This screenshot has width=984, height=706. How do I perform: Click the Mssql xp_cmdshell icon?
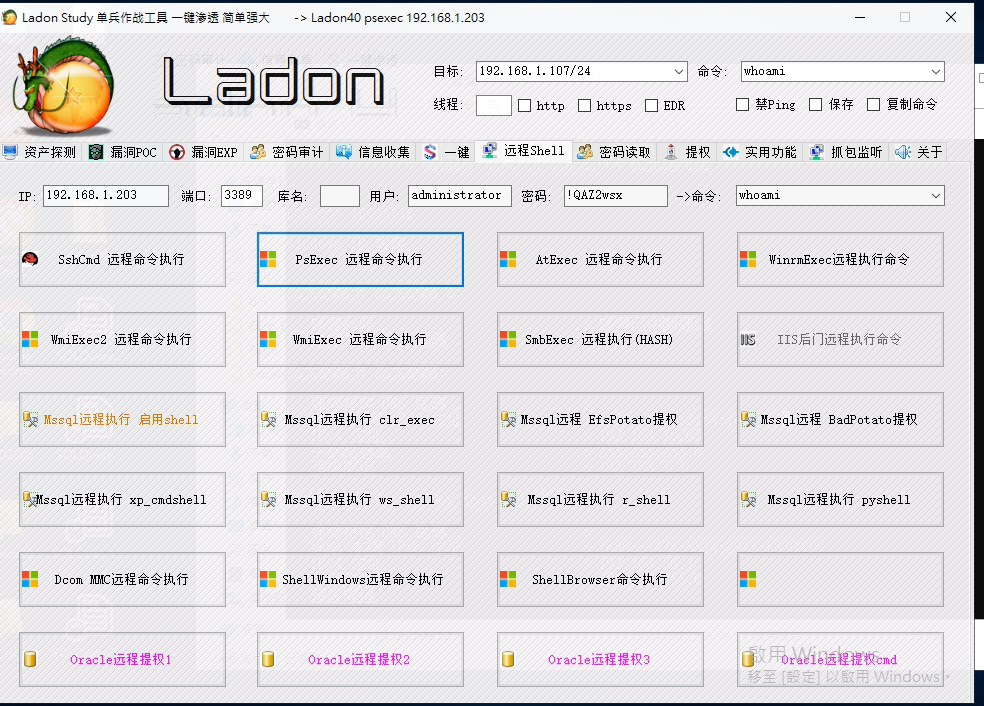click(29, 498)
